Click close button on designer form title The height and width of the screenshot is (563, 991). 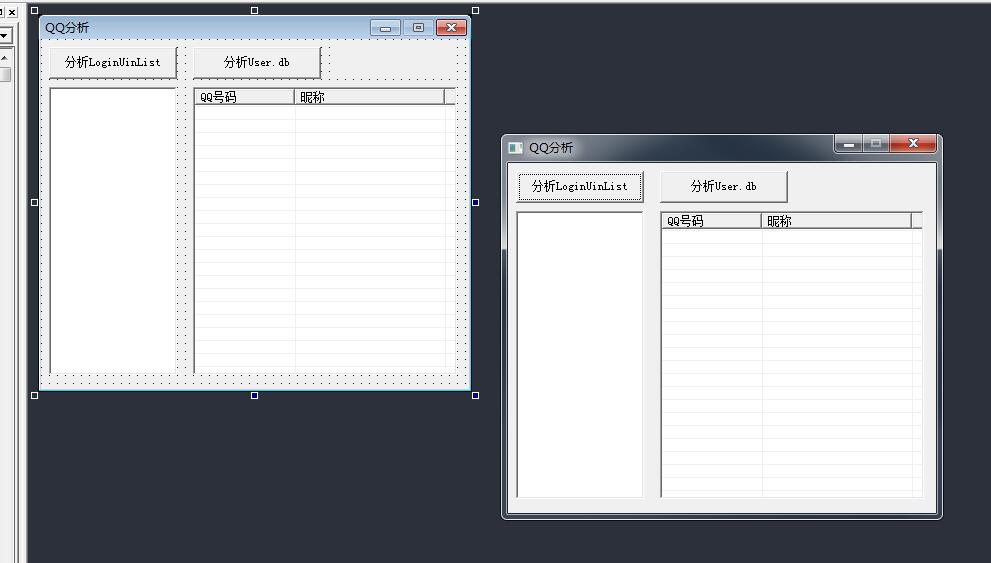pyautogui.click(x=451, y=28)
